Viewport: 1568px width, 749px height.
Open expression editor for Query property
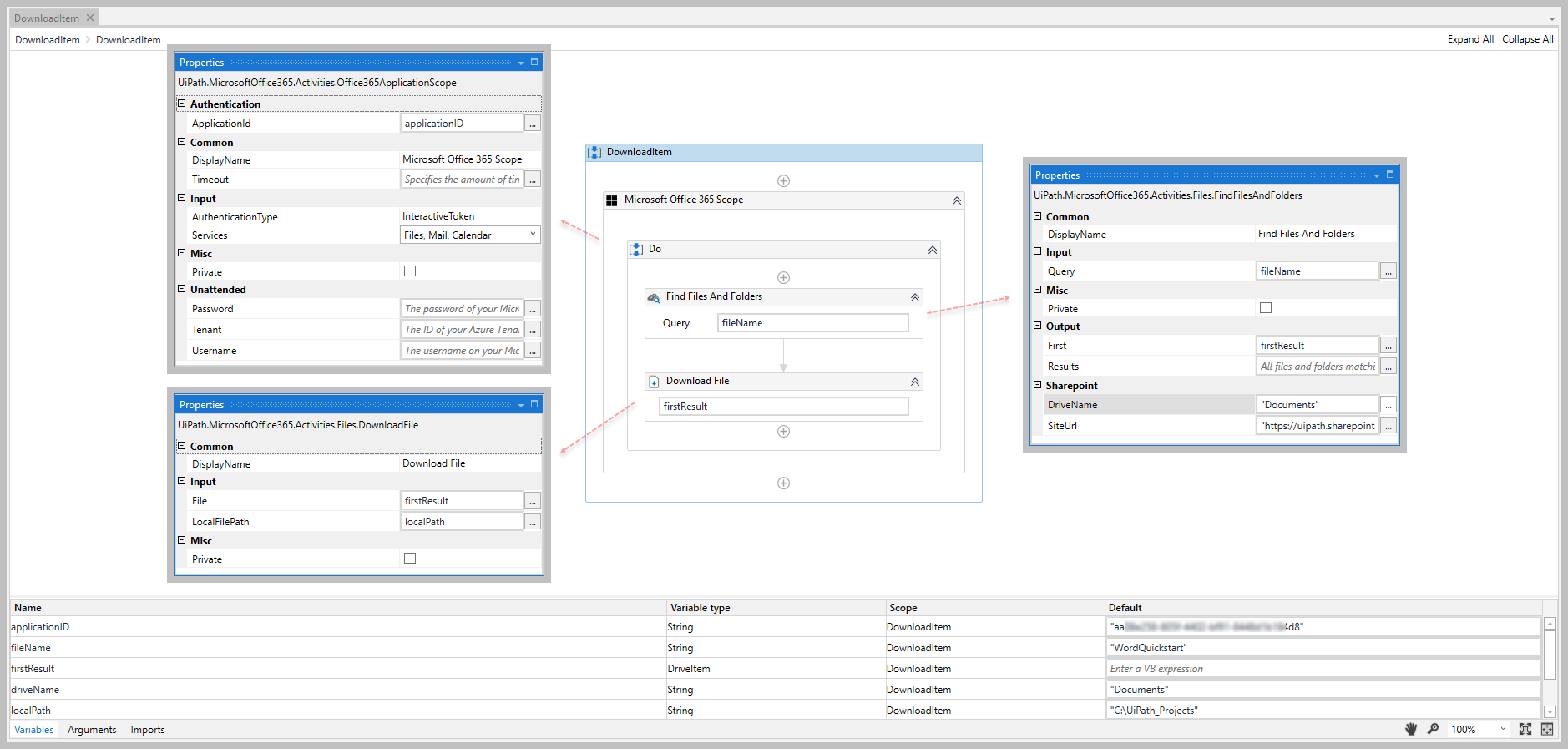[x=1388, y=271]
